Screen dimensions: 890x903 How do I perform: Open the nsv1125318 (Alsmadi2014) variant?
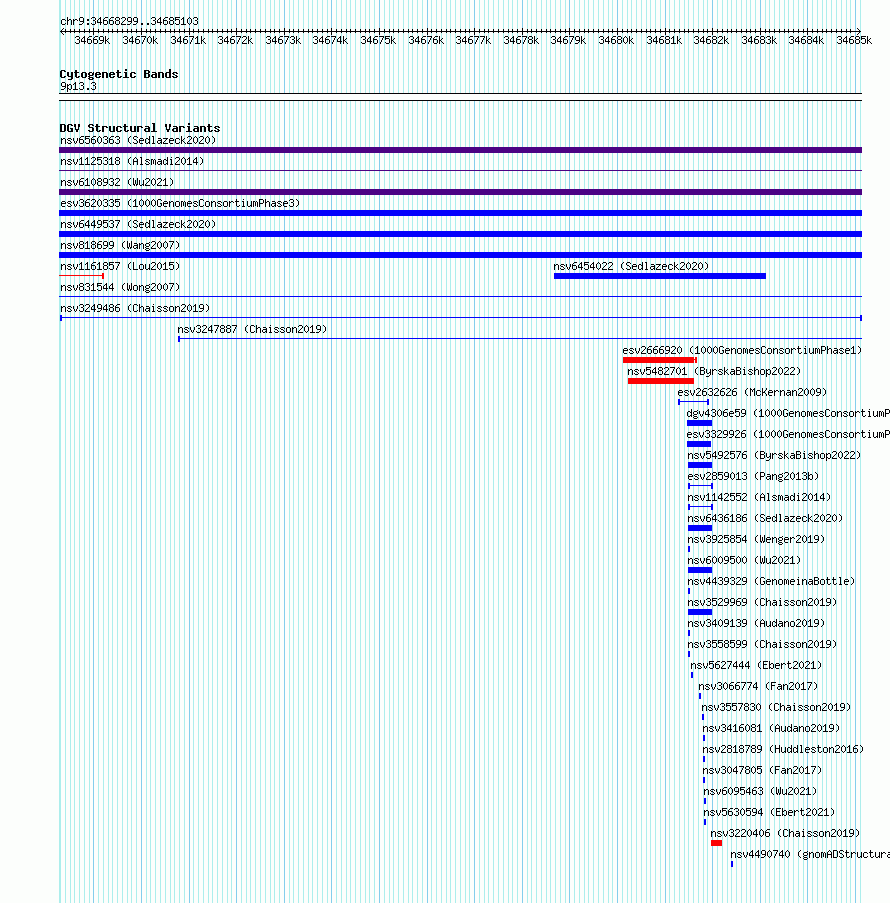pyautogui.click(x=132, y=161)
